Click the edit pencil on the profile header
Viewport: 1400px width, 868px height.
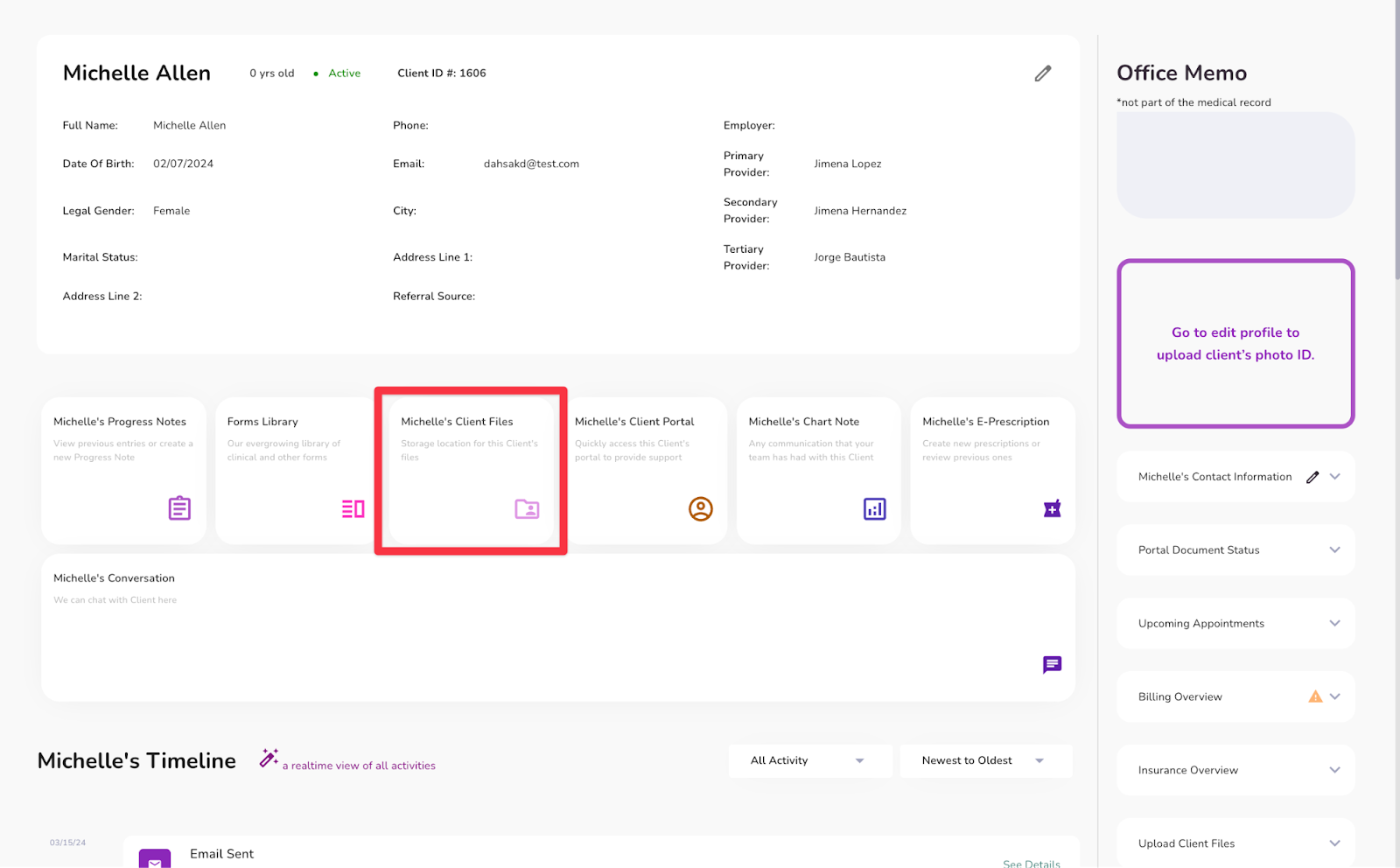(1042, 73)
